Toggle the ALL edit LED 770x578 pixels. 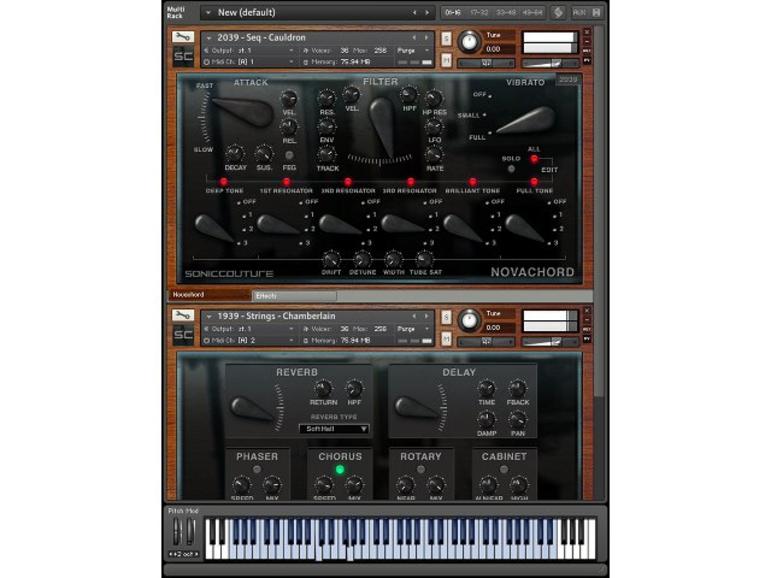[x=534, y=159]
